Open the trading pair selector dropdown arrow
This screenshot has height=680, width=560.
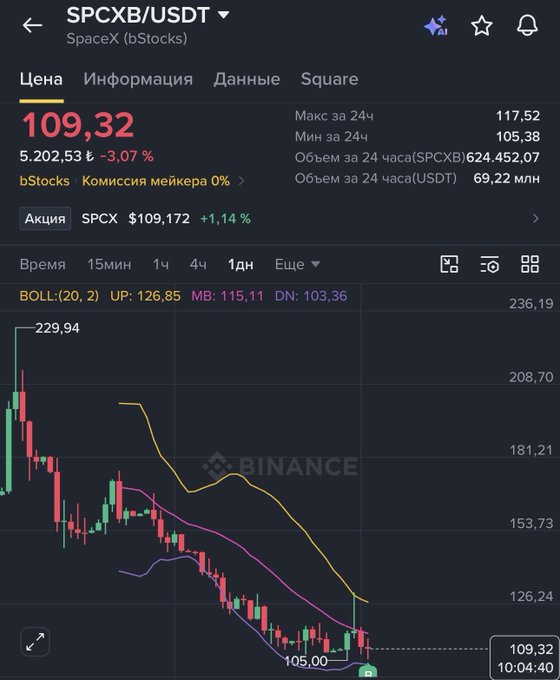223,15
